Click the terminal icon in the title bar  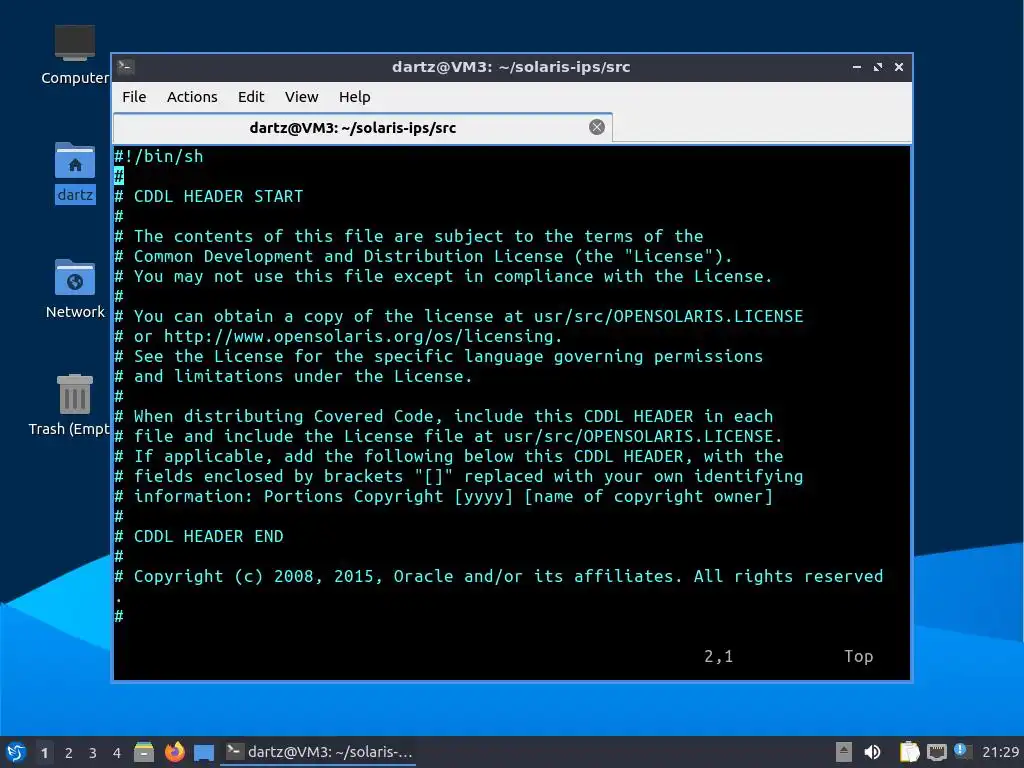point(126,66)
